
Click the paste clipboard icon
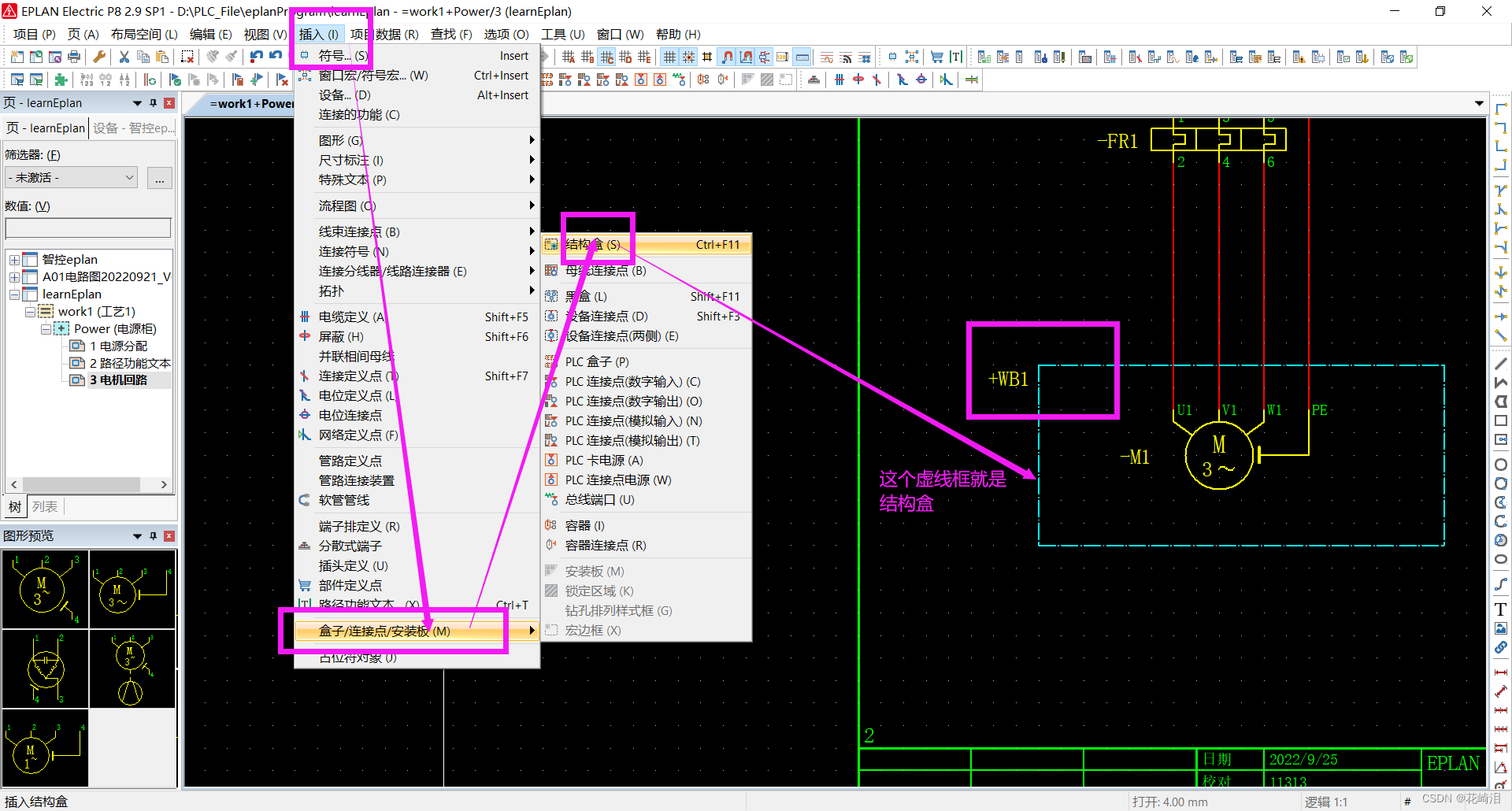pos(162,57)
